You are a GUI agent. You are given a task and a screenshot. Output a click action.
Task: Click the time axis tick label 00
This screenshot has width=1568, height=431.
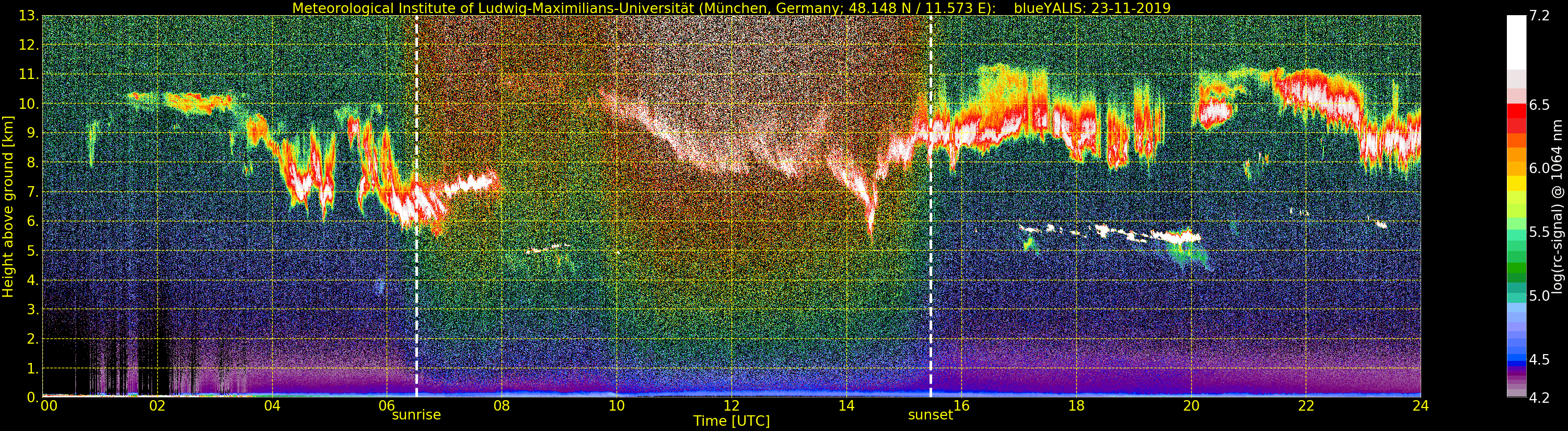(x=48, y=406)
